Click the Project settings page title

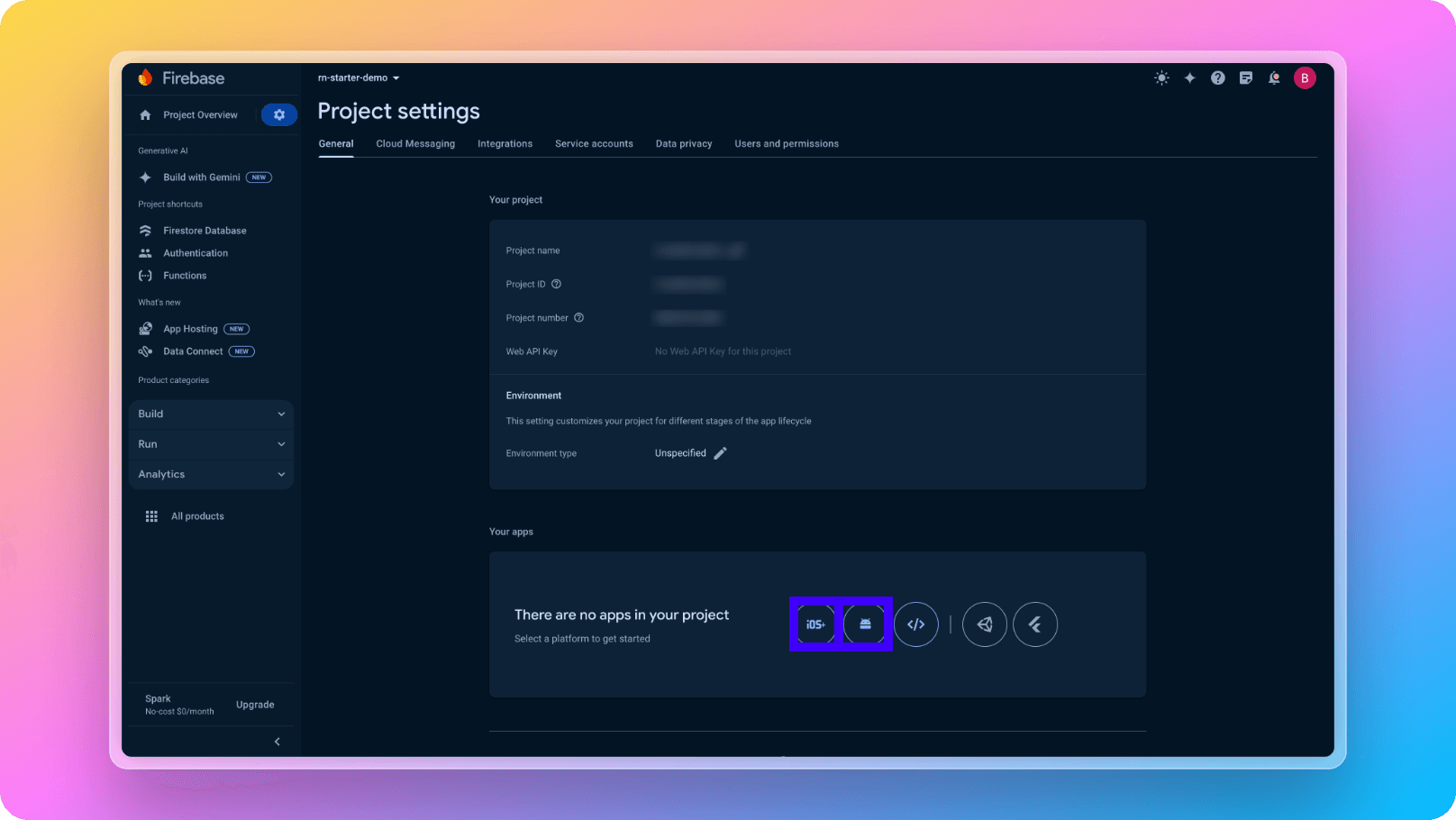399,111
